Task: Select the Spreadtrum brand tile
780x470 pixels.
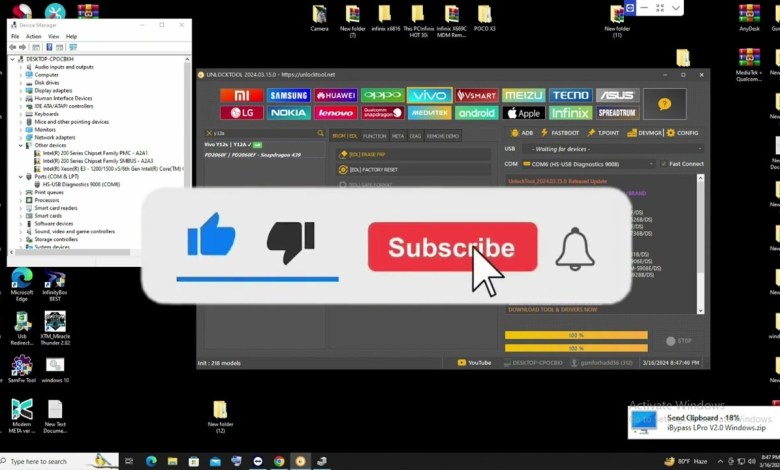Action: coord(617,113)
